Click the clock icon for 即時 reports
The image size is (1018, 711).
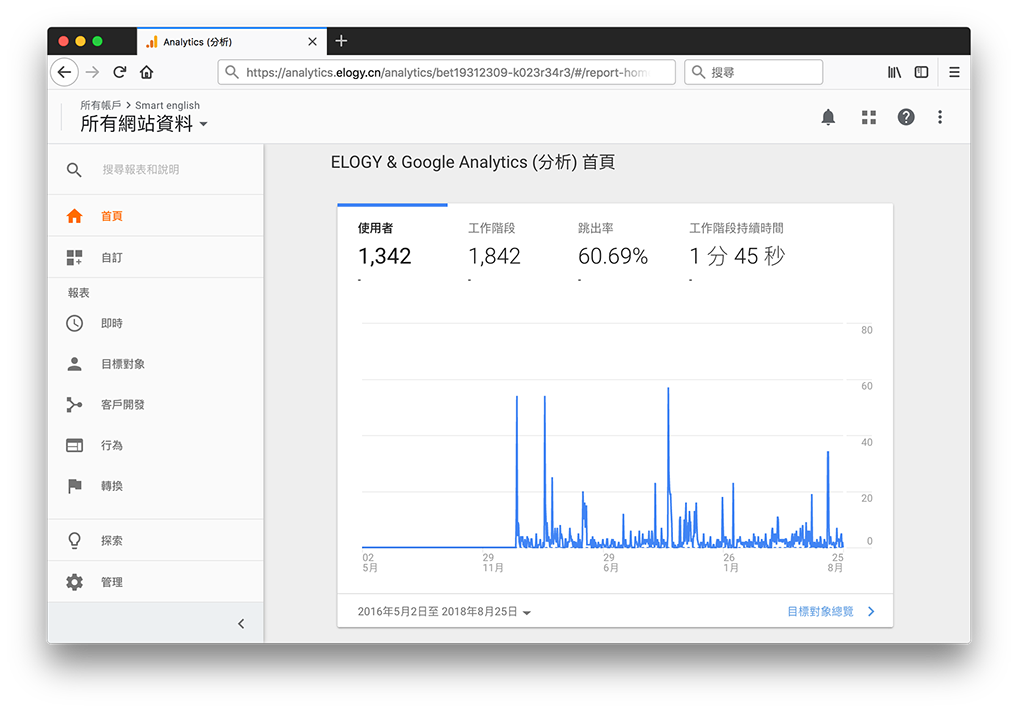[x=75, y=323]
